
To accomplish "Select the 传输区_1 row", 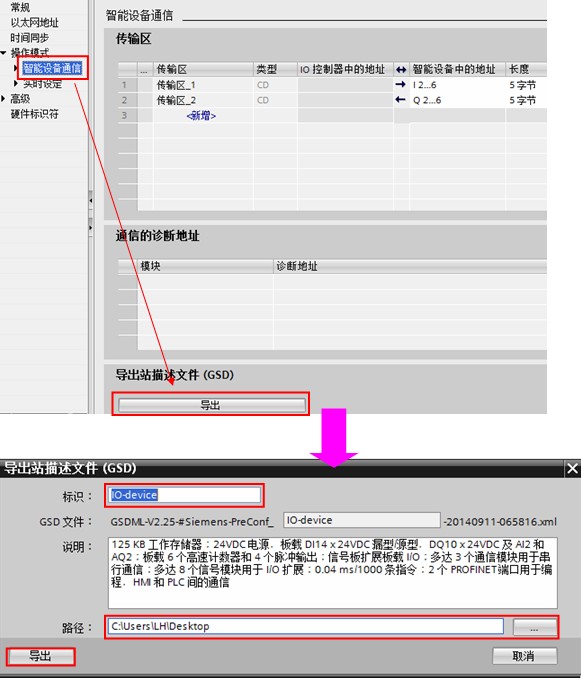I will point(332,85).
